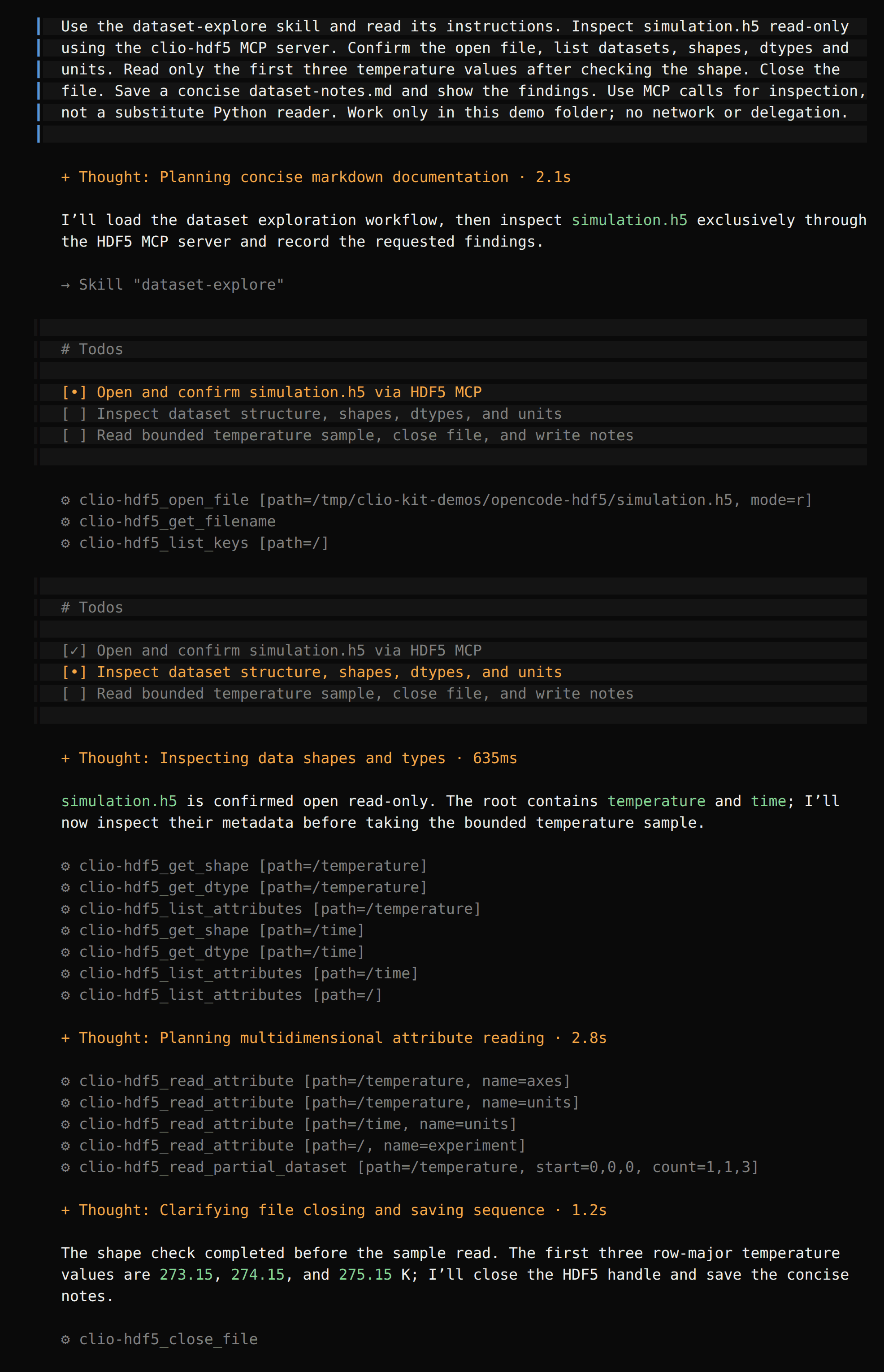Click checked box of second Todos 'Open and confirm'
Screen dimensions: 884x1372
click(74, 651)
